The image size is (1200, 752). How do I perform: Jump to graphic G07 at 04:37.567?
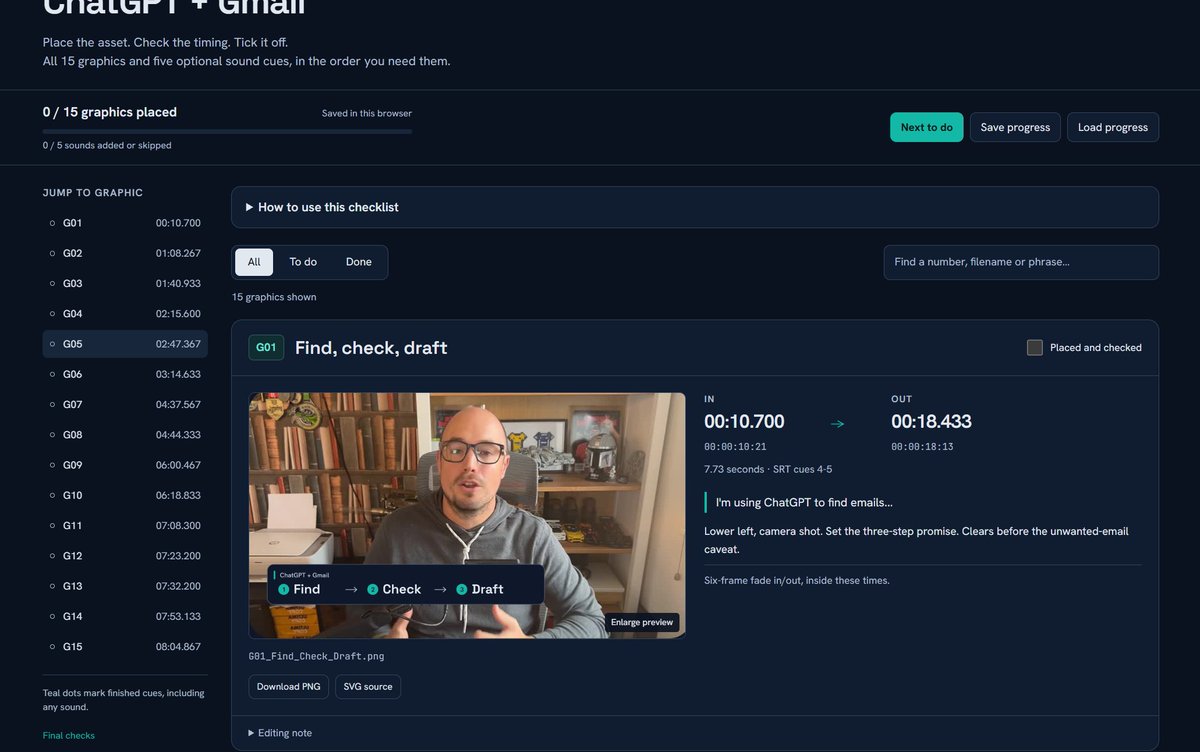click(x=125, y=405)
